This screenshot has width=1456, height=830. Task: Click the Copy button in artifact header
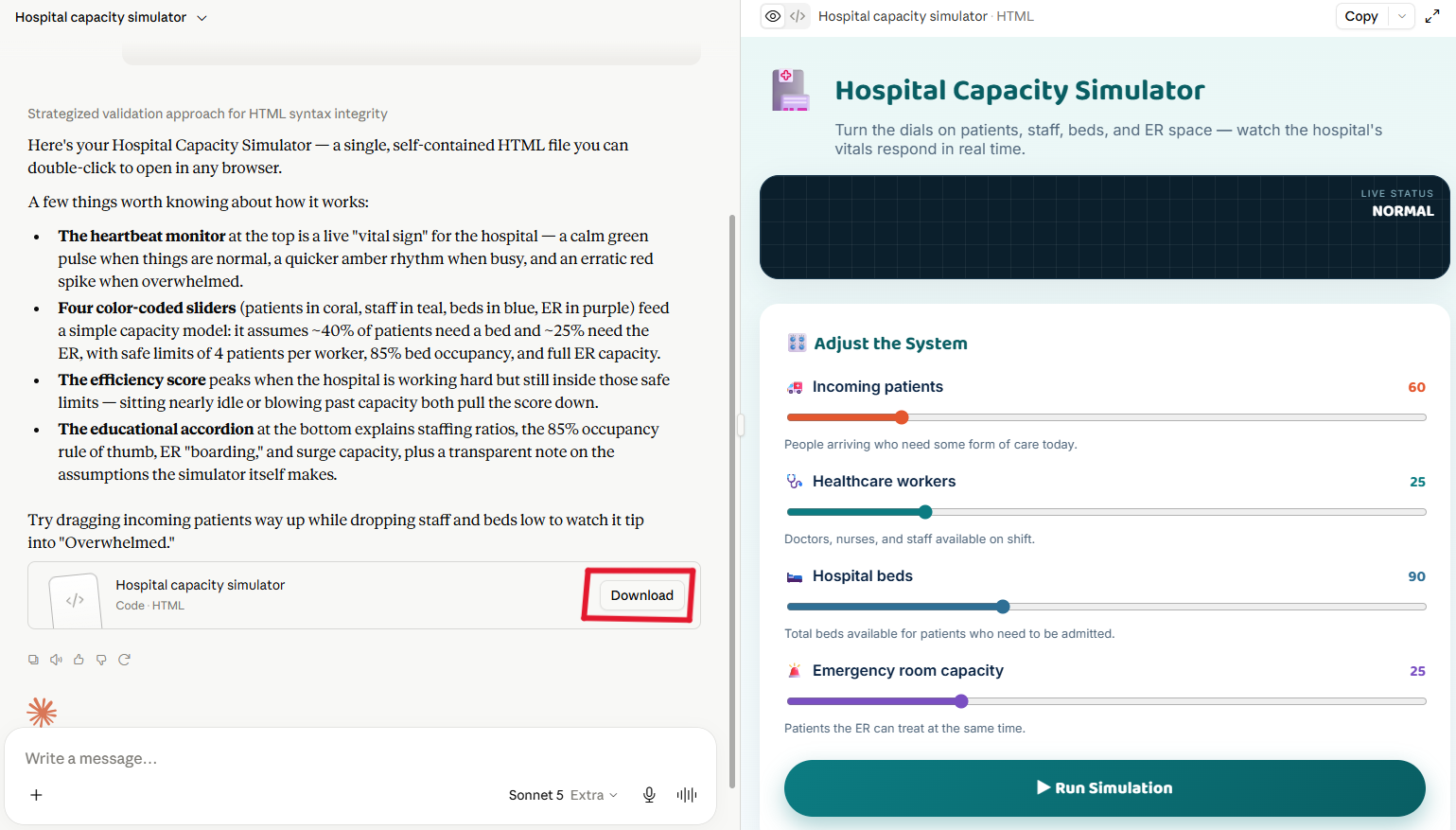[x=1361, y=16]
